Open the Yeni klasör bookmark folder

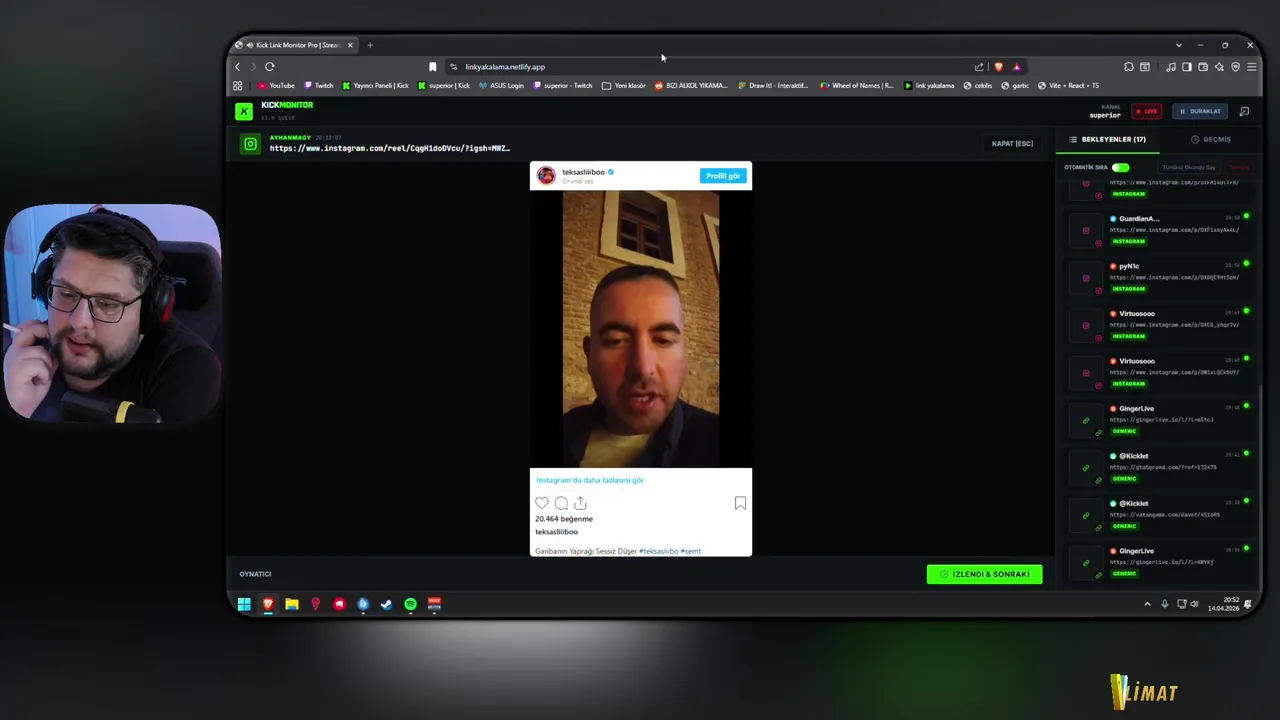pyautogui.click(x=624, y=86)
